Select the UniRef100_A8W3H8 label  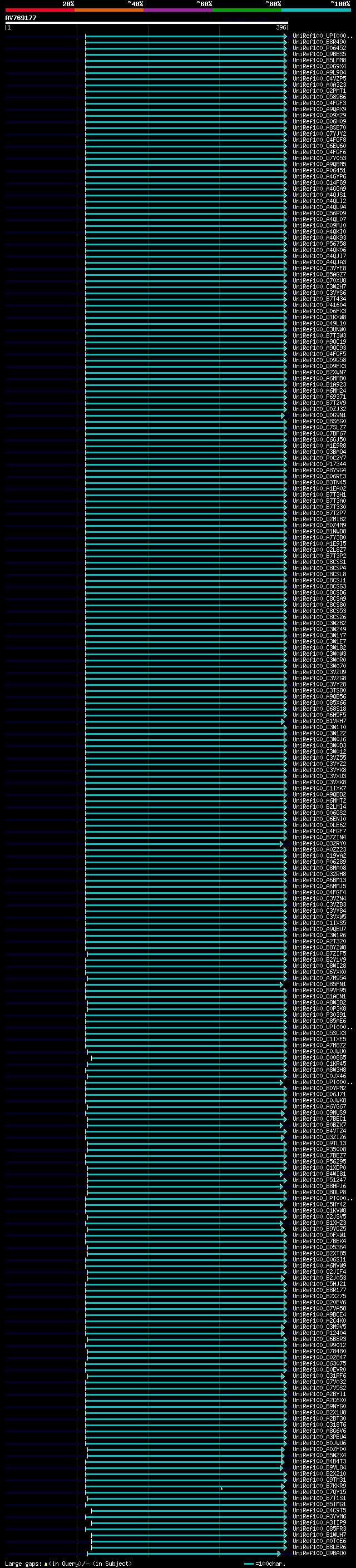coord(319,1070)
